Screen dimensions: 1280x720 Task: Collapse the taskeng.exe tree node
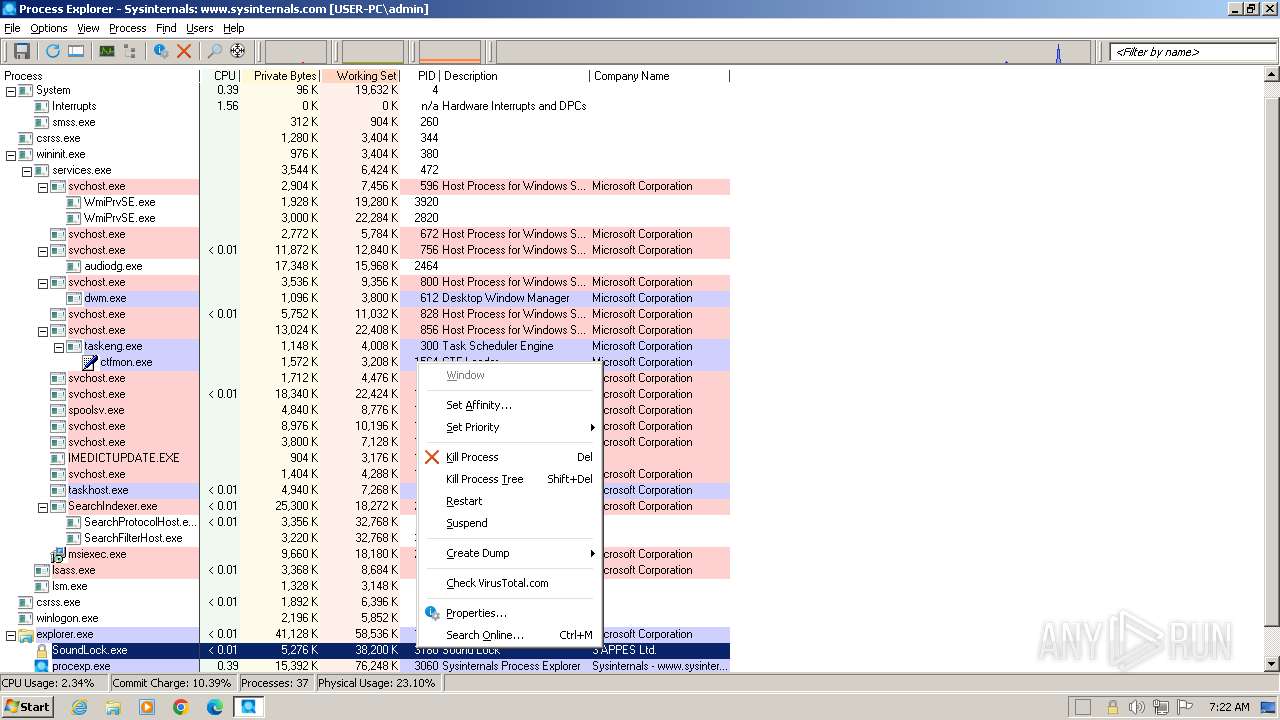59,346
